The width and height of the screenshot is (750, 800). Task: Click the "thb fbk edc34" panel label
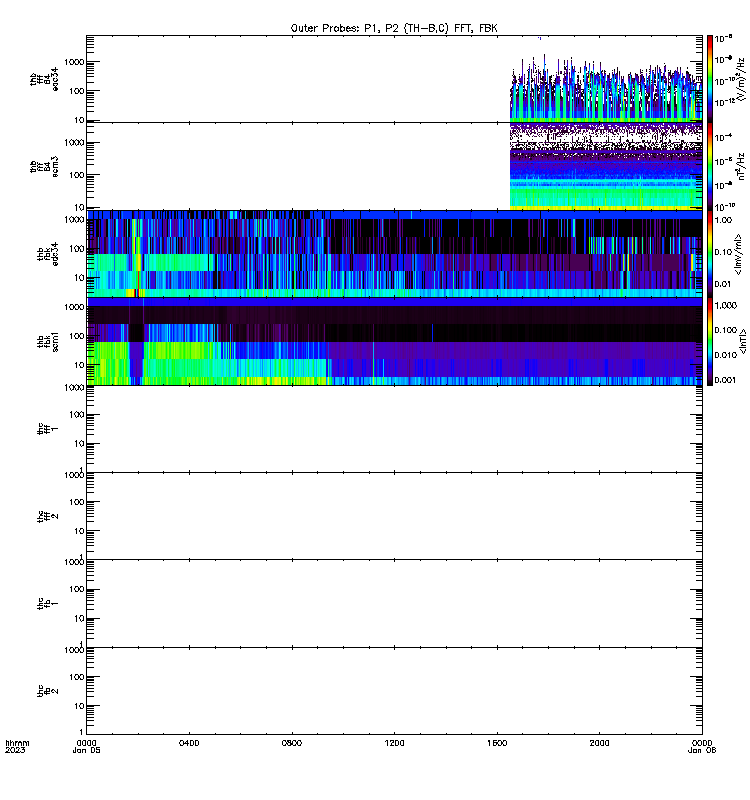(47, 254)
